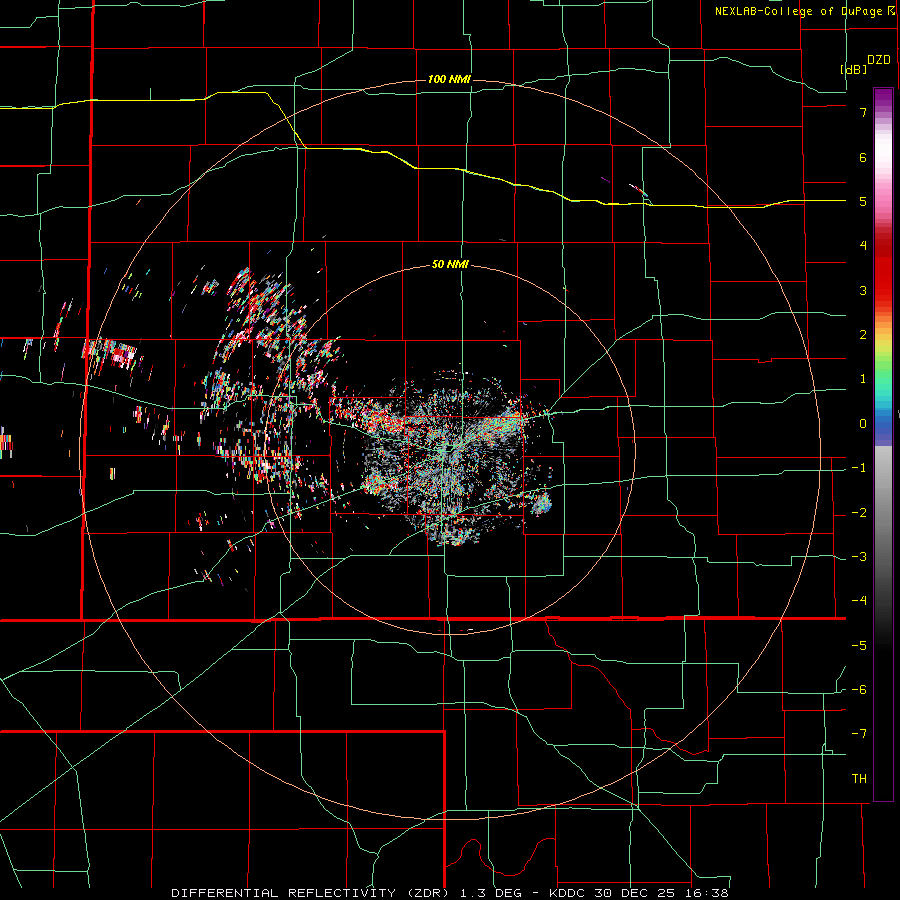
Task: Click the 1.3 DEG elevation angle text
Action: 491,893
